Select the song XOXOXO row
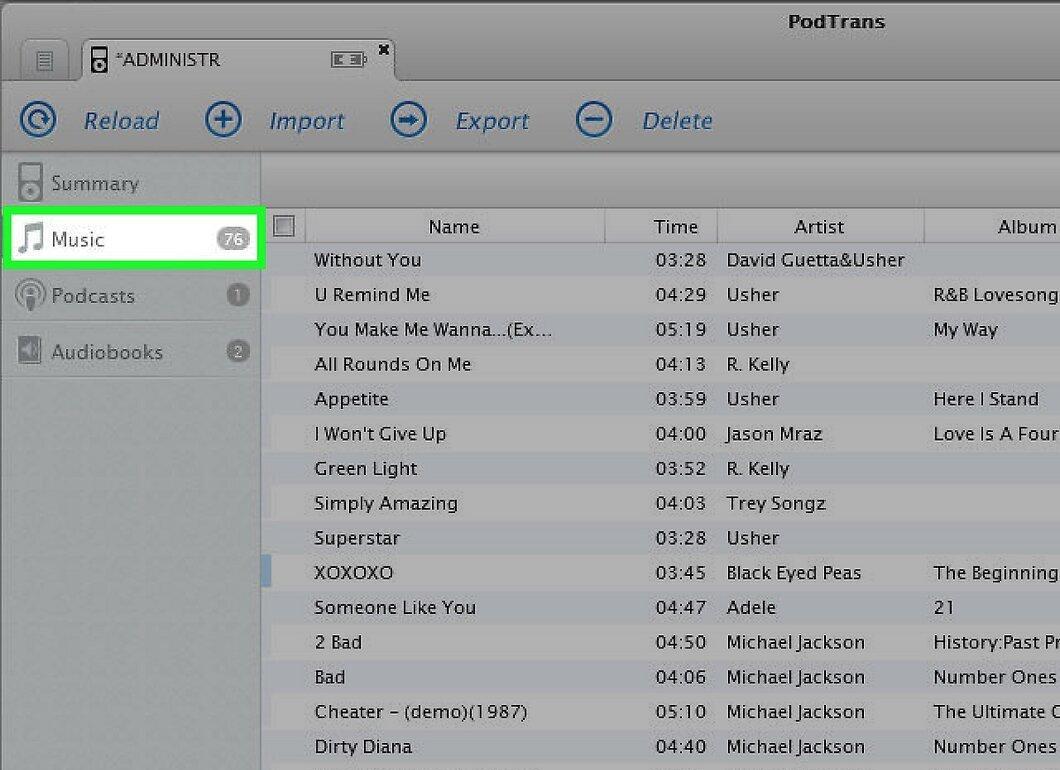 click(660, 573)
